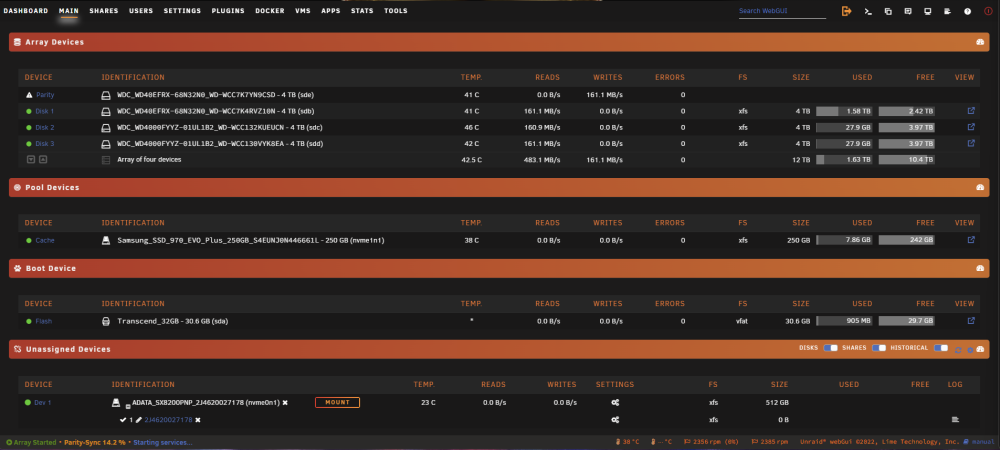The height and width of the screenshot is (450, 1000).
Task: Open the DOCKER tab
Action: coord(270,11)
